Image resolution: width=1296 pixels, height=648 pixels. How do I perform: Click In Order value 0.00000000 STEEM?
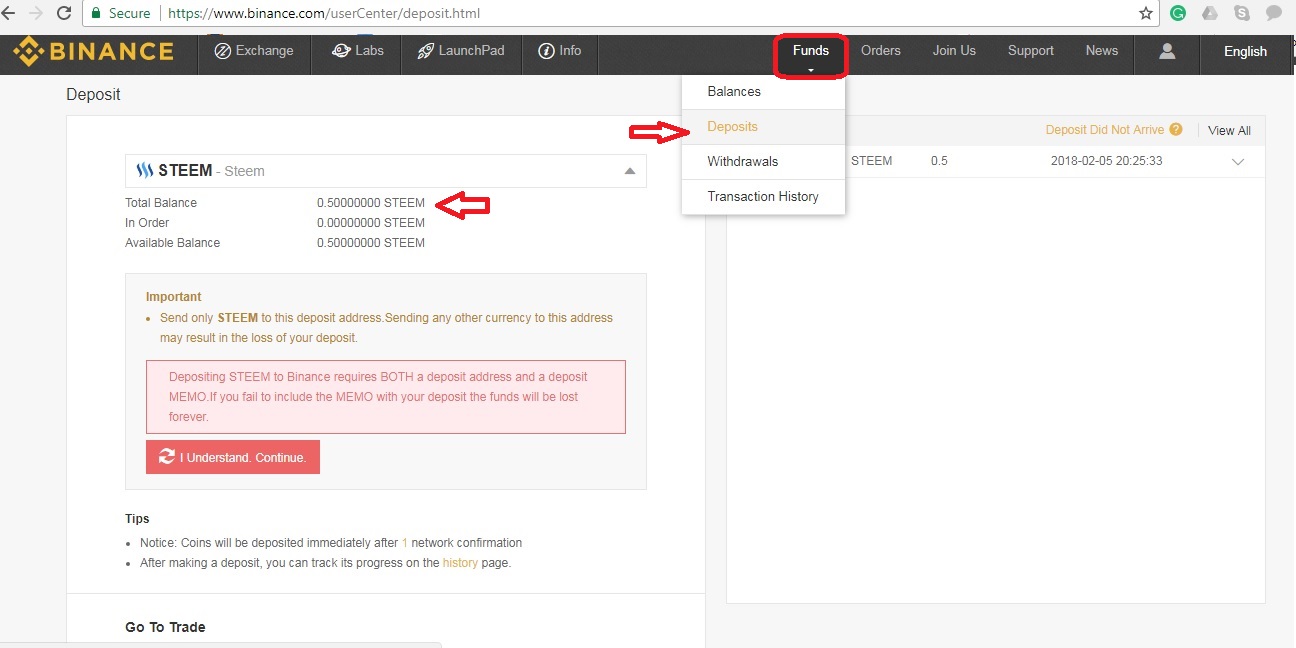click(x=371, y=223)
